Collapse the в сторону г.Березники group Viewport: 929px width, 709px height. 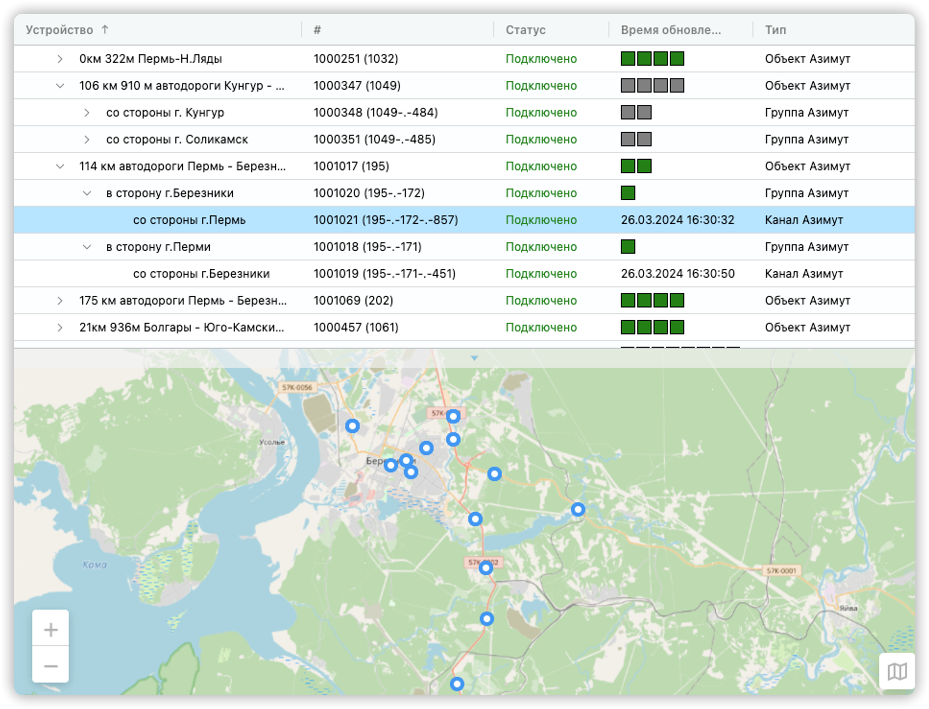87,193
